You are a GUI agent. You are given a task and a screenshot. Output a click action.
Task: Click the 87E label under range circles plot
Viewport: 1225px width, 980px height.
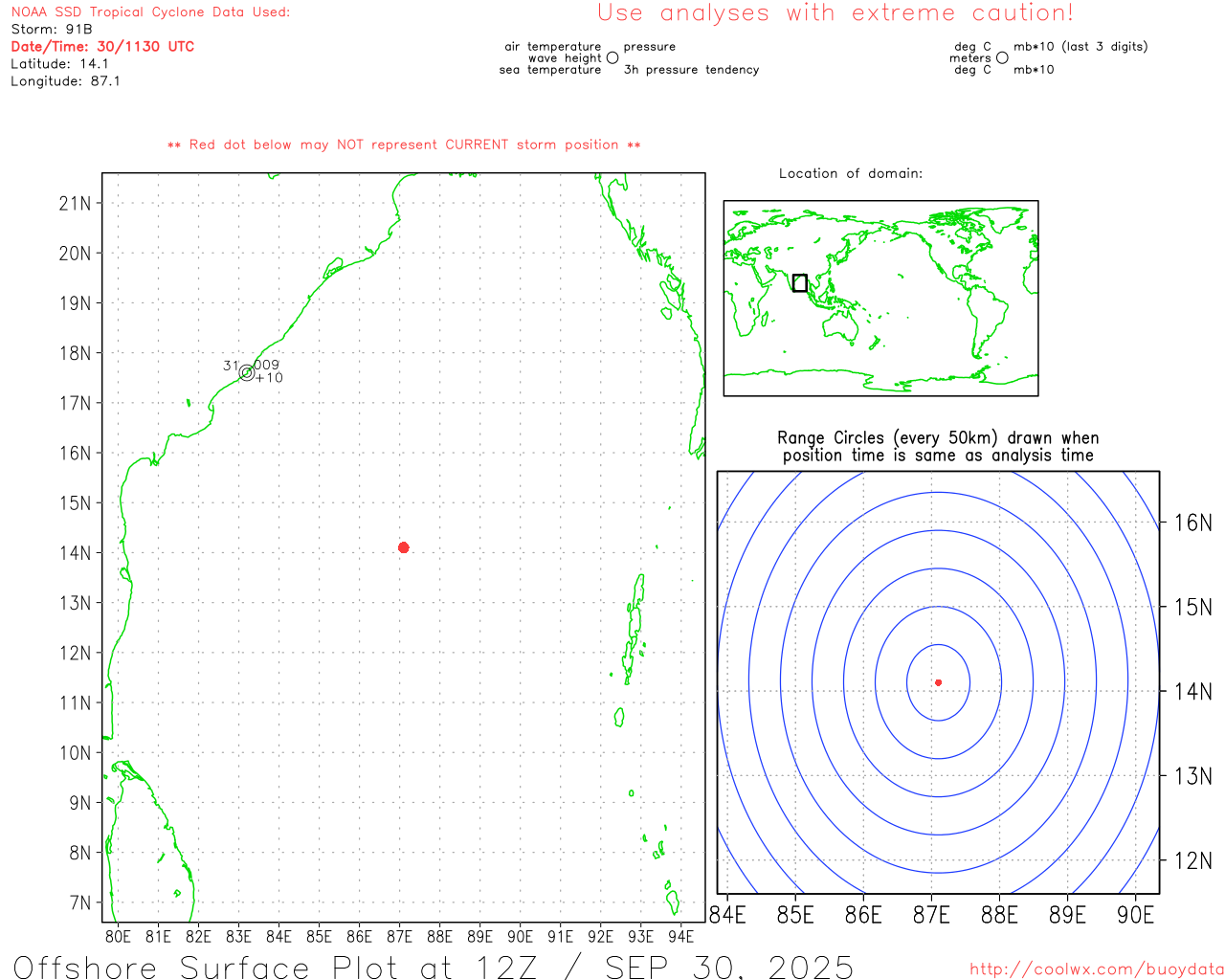point(931,915)
